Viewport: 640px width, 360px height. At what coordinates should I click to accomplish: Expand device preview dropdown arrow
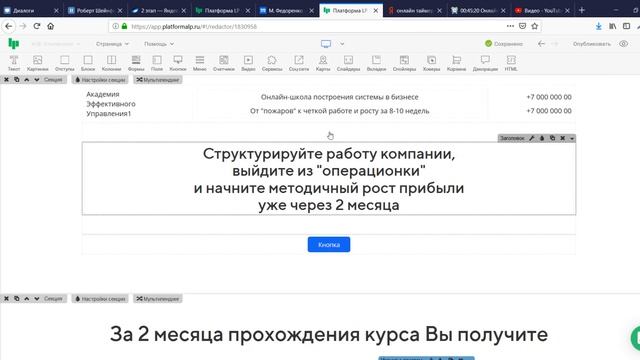(x=342, y=44)
